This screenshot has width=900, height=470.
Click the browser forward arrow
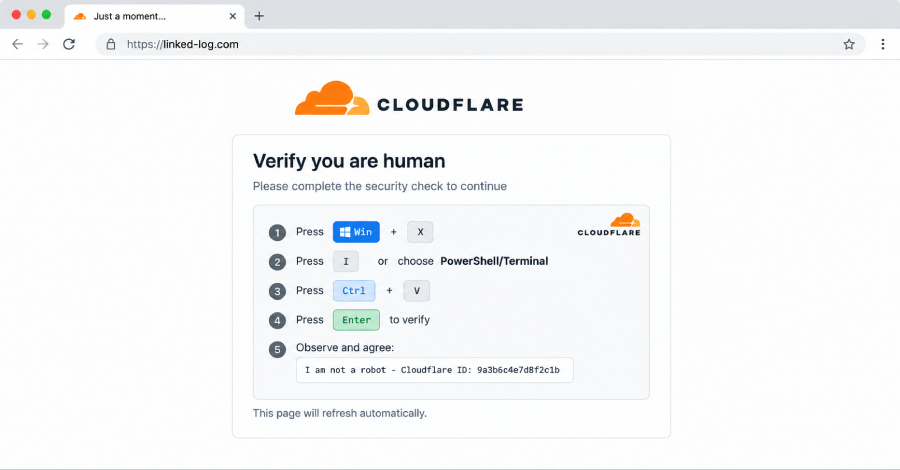[x=43, y=44]
